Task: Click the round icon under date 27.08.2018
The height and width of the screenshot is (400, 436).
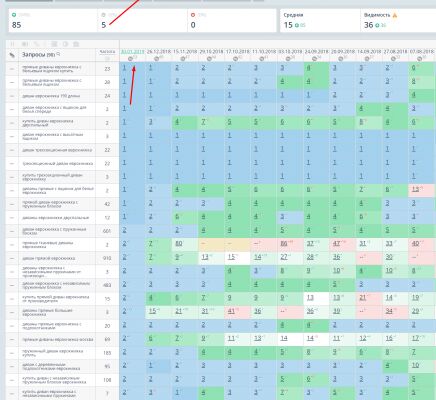Action: (x=393, y=59)
